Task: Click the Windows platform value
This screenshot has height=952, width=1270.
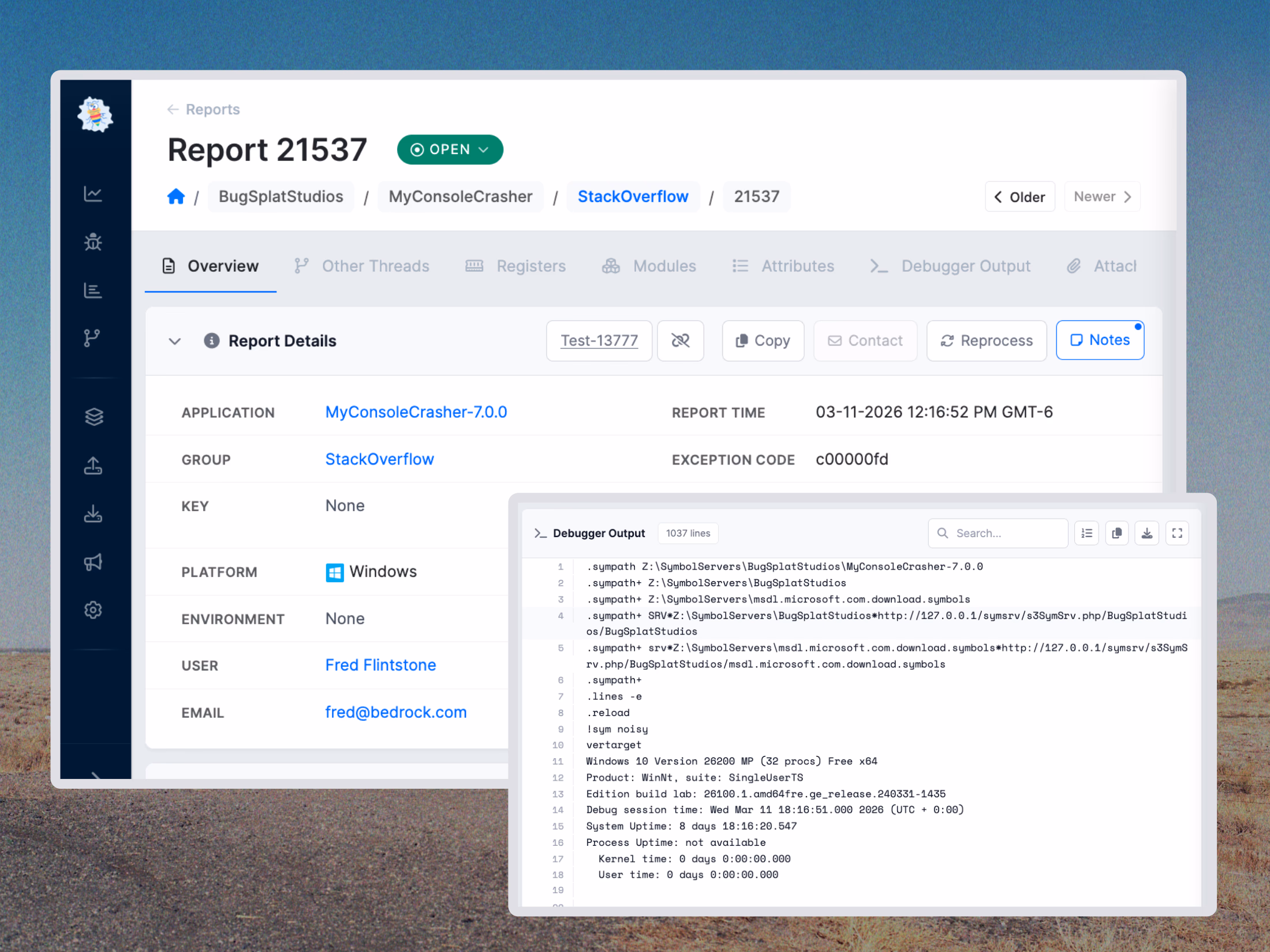Action: coord(371,572)
